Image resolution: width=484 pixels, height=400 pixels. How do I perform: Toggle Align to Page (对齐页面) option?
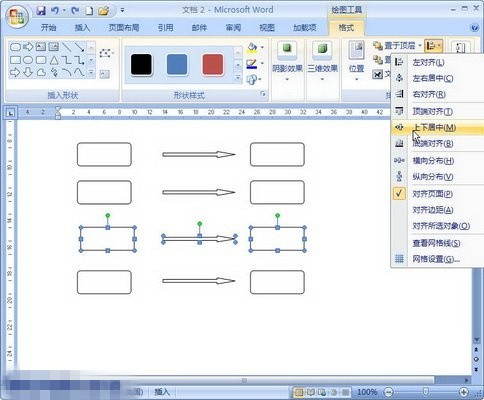[432, 194]
